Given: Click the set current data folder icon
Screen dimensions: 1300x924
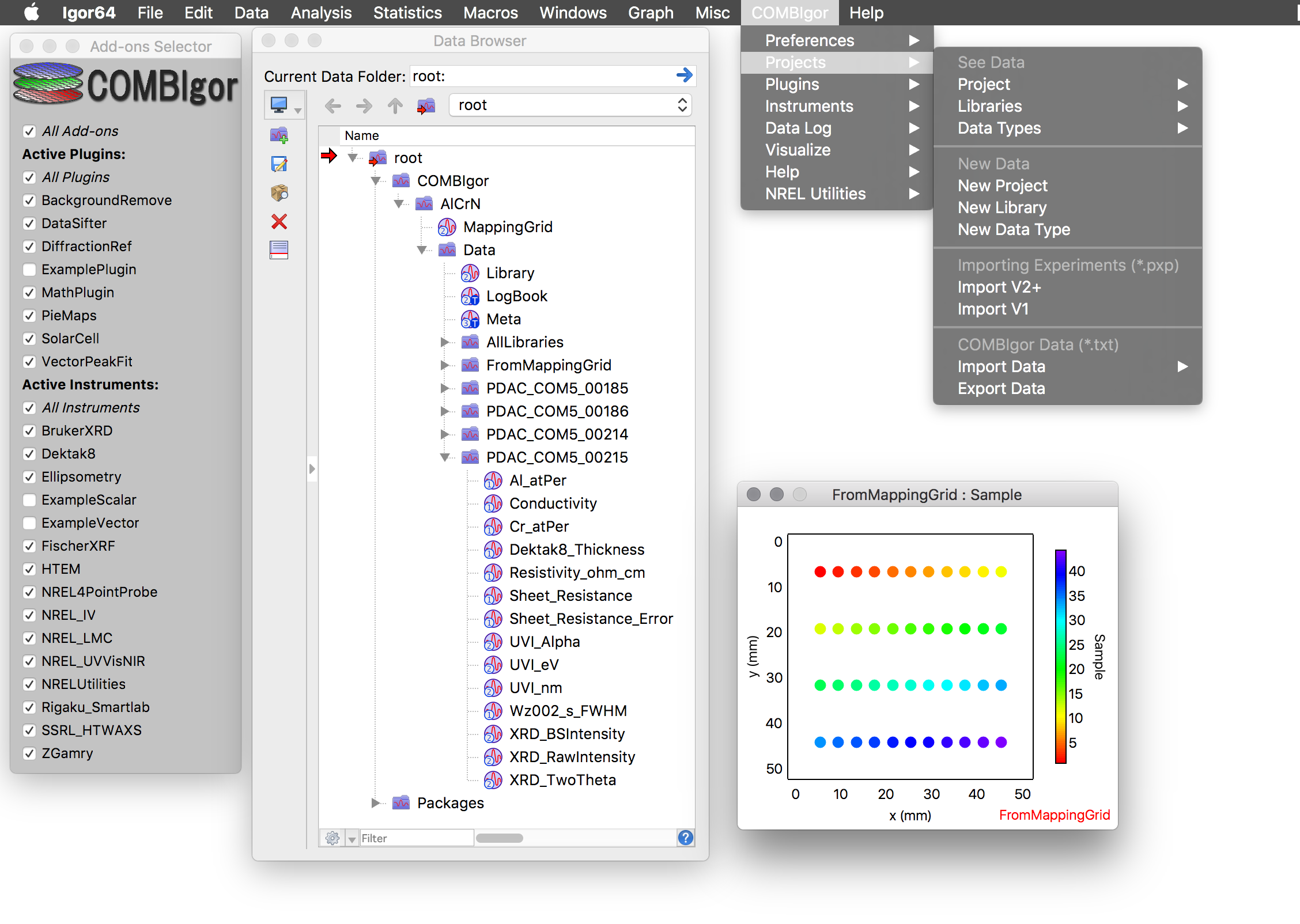Looking at the screenshot, I should [426, 105].
